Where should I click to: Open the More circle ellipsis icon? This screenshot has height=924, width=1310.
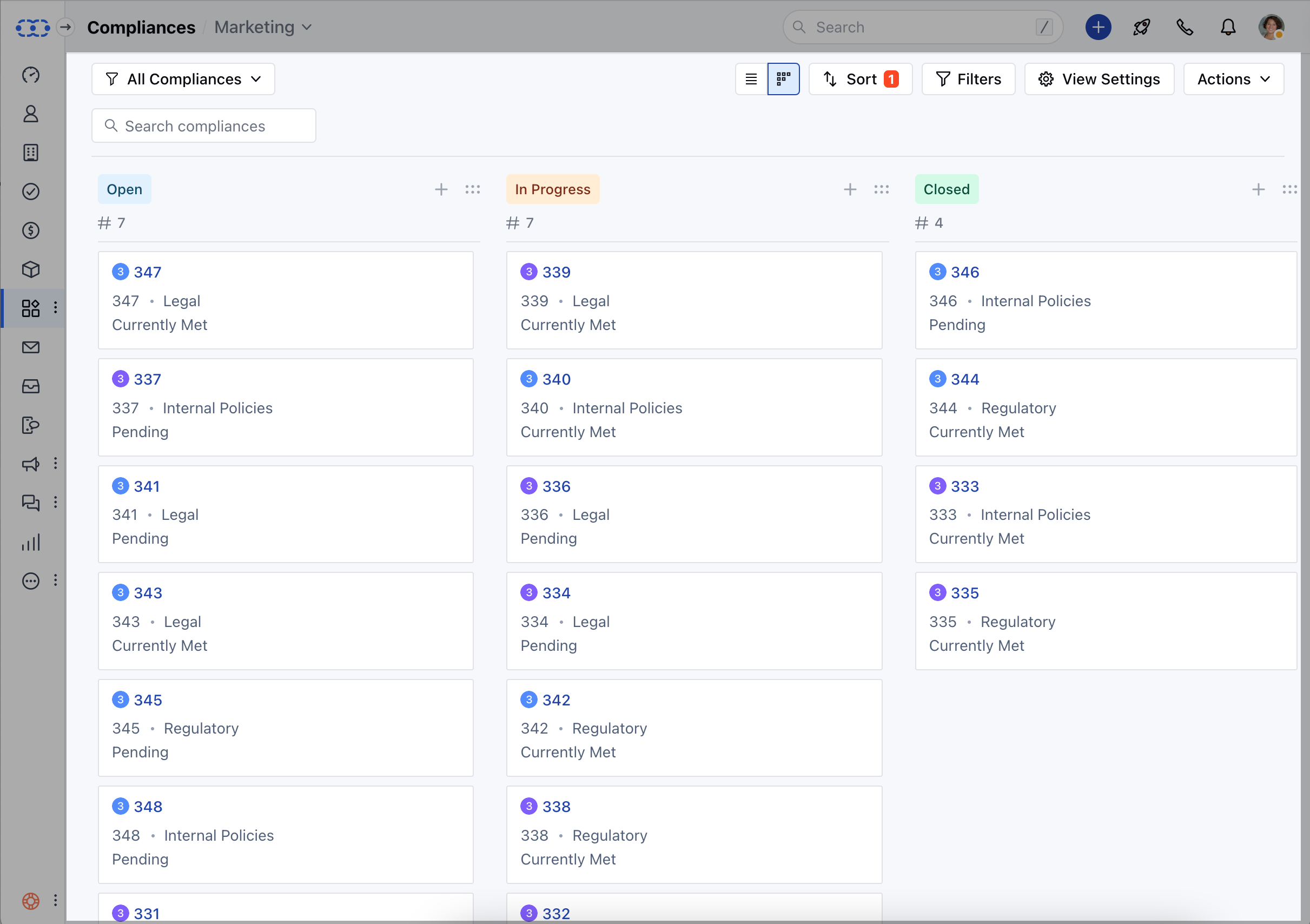pyautogui.click(x=31, y=580)
